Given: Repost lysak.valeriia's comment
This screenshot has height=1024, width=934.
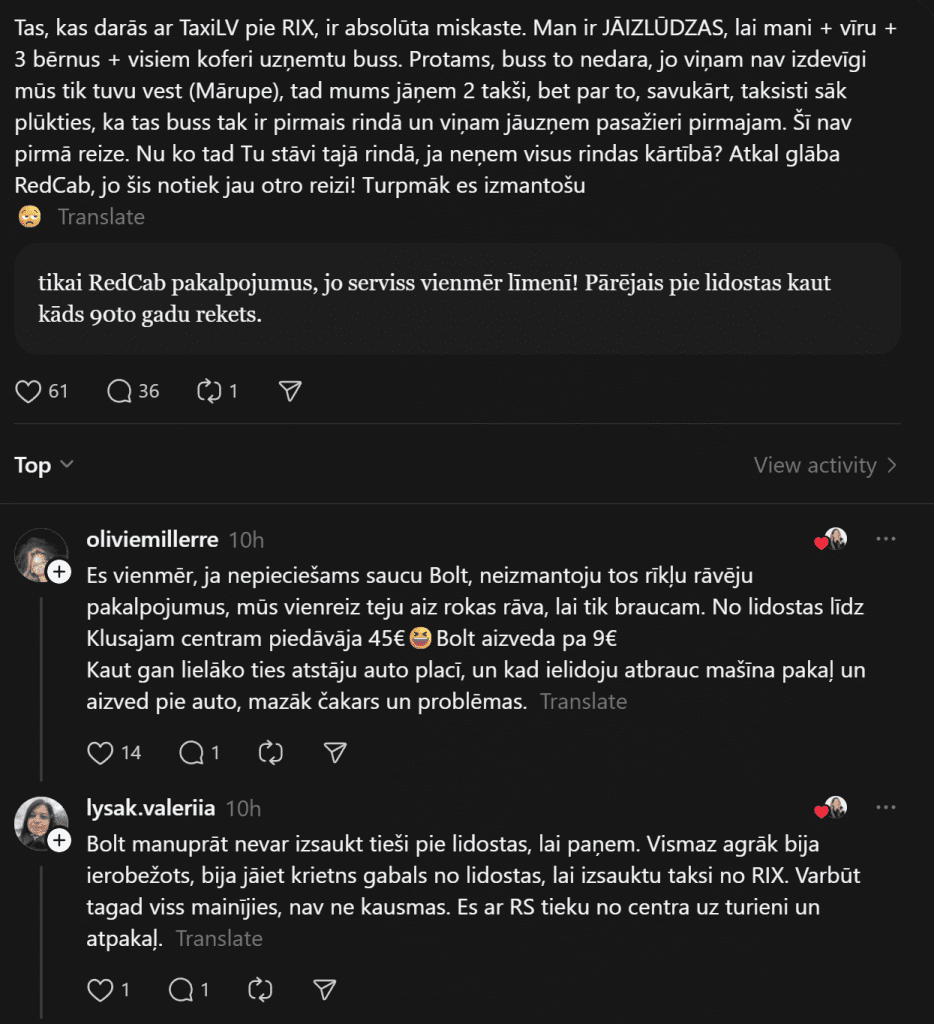Looking at the screenshot, I should 259,990.
